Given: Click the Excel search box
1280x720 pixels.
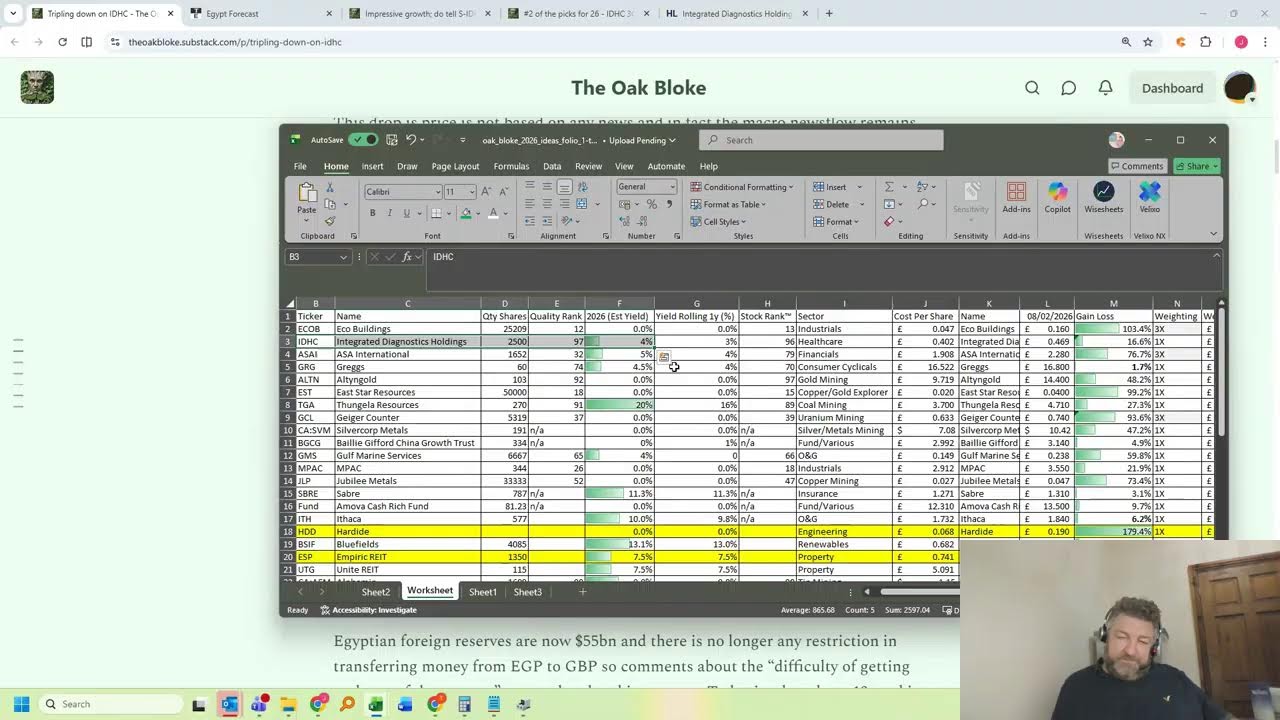Looking at the screenshot, I should click(x=821, y=140).
